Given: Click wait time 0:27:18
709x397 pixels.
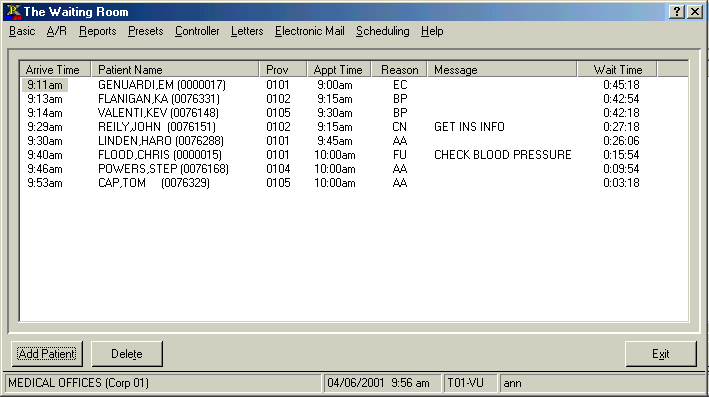Looking at the screenshot, I should (x=621, y=127).
